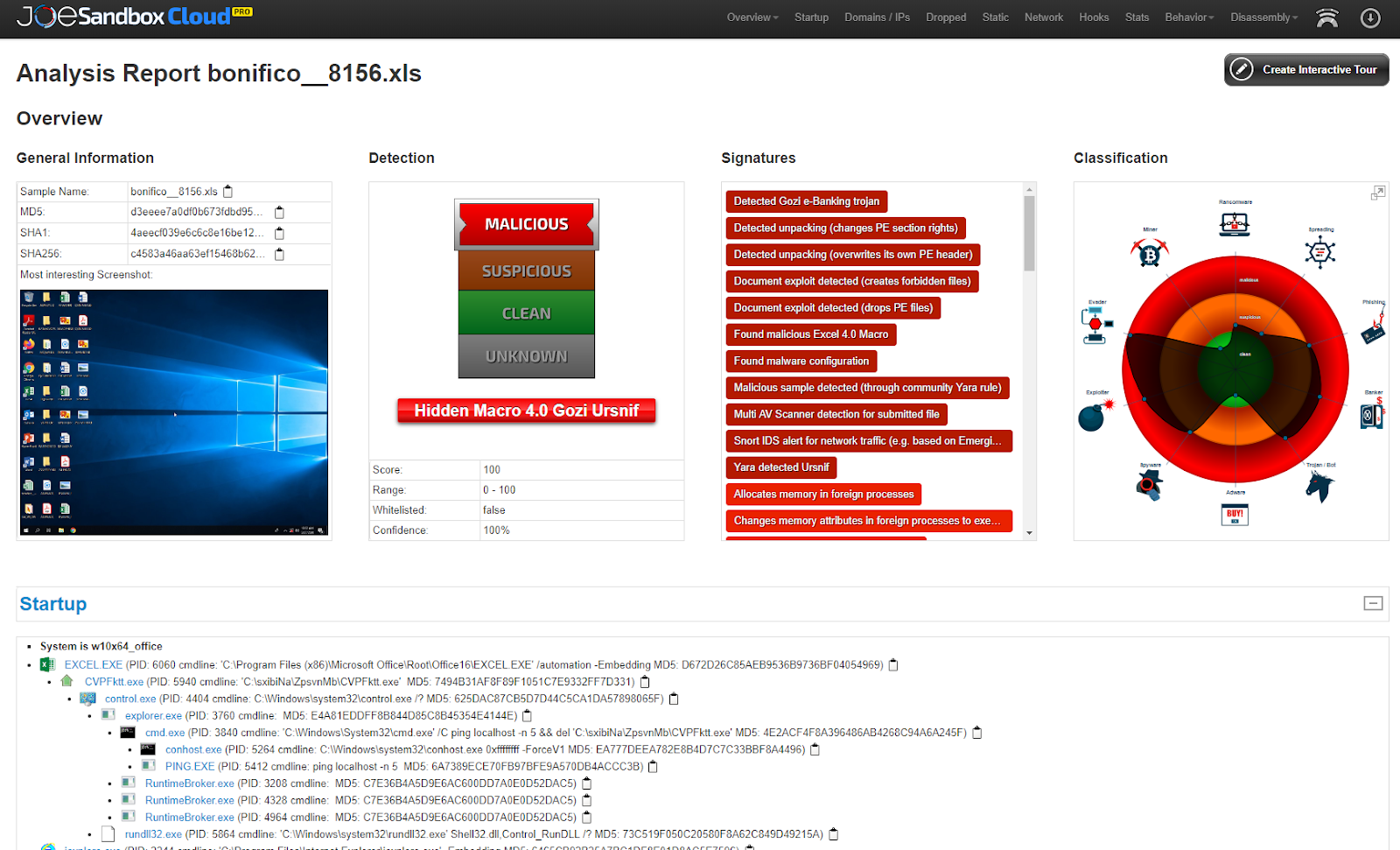Copy the rundll32.exe details to clipboard
Screen dimensions: 1400x850
(x=834, y=834)
